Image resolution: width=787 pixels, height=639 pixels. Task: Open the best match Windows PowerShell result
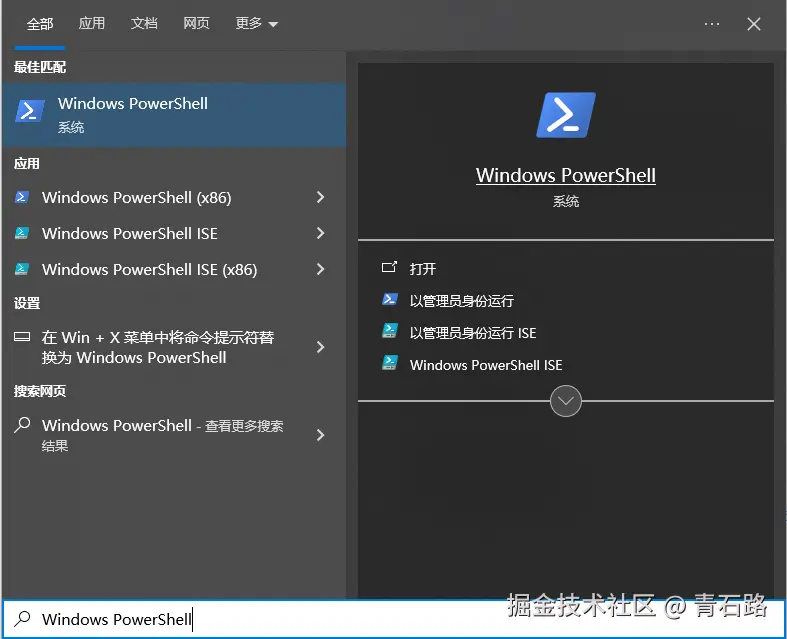click(x=174, y=115)
